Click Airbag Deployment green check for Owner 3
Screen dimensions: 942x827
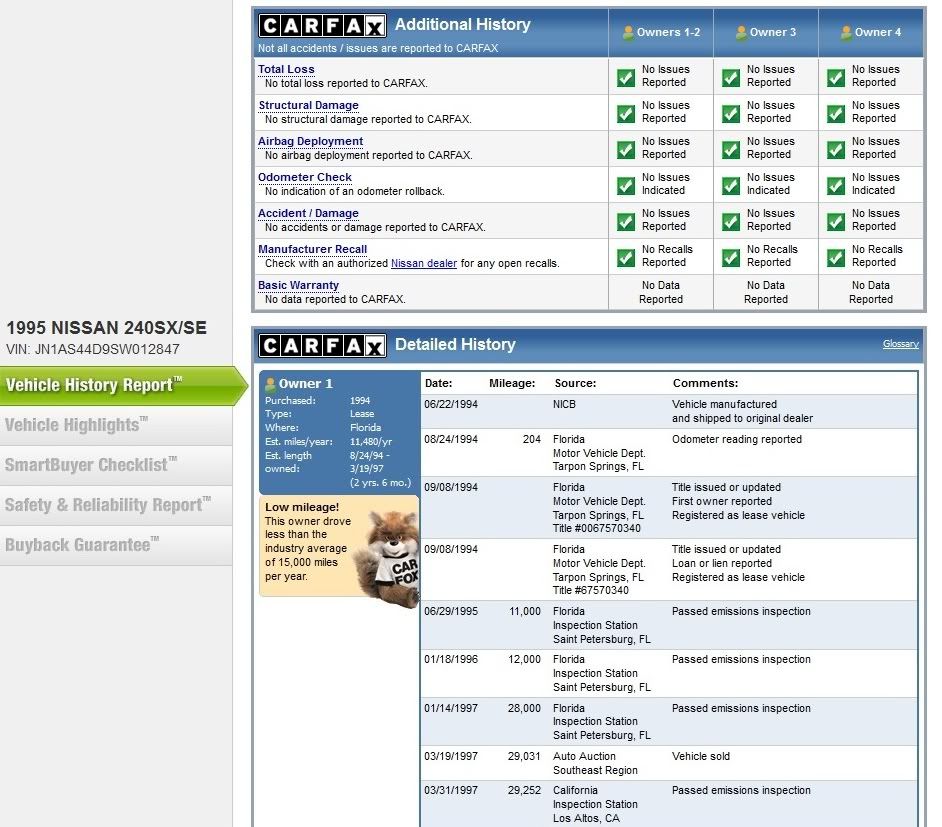pyautogui.click(x=731, y=150)
